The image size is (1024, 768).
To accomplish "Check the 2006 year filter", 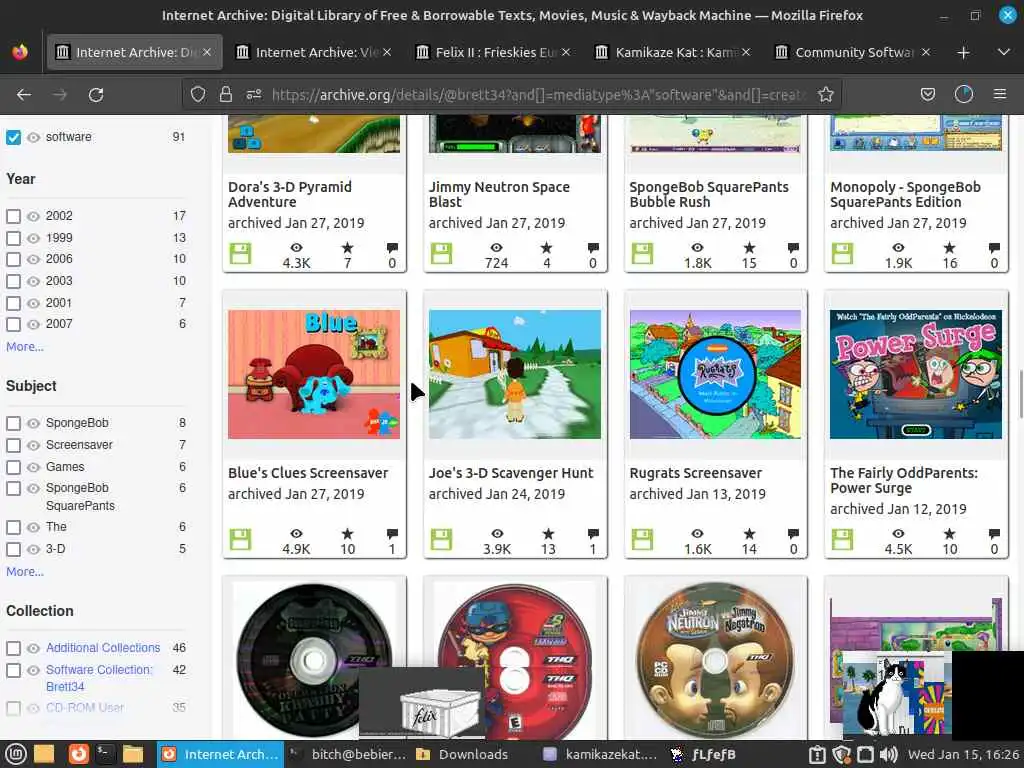I will point(13,259).
